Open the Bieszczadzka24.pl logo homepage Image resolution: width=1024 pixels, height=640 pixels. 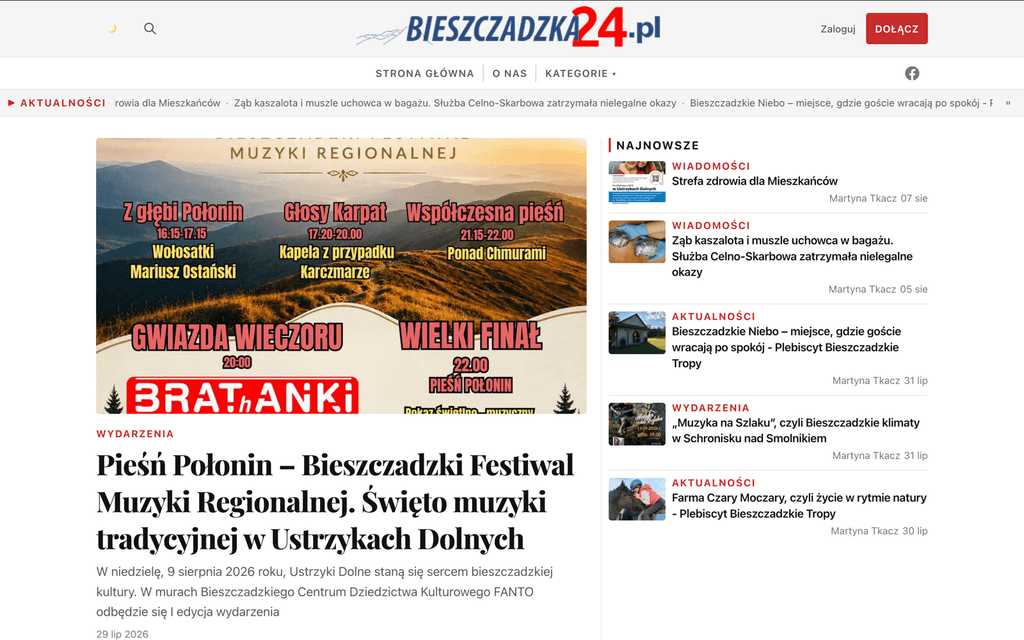click(x=509, y=28)
